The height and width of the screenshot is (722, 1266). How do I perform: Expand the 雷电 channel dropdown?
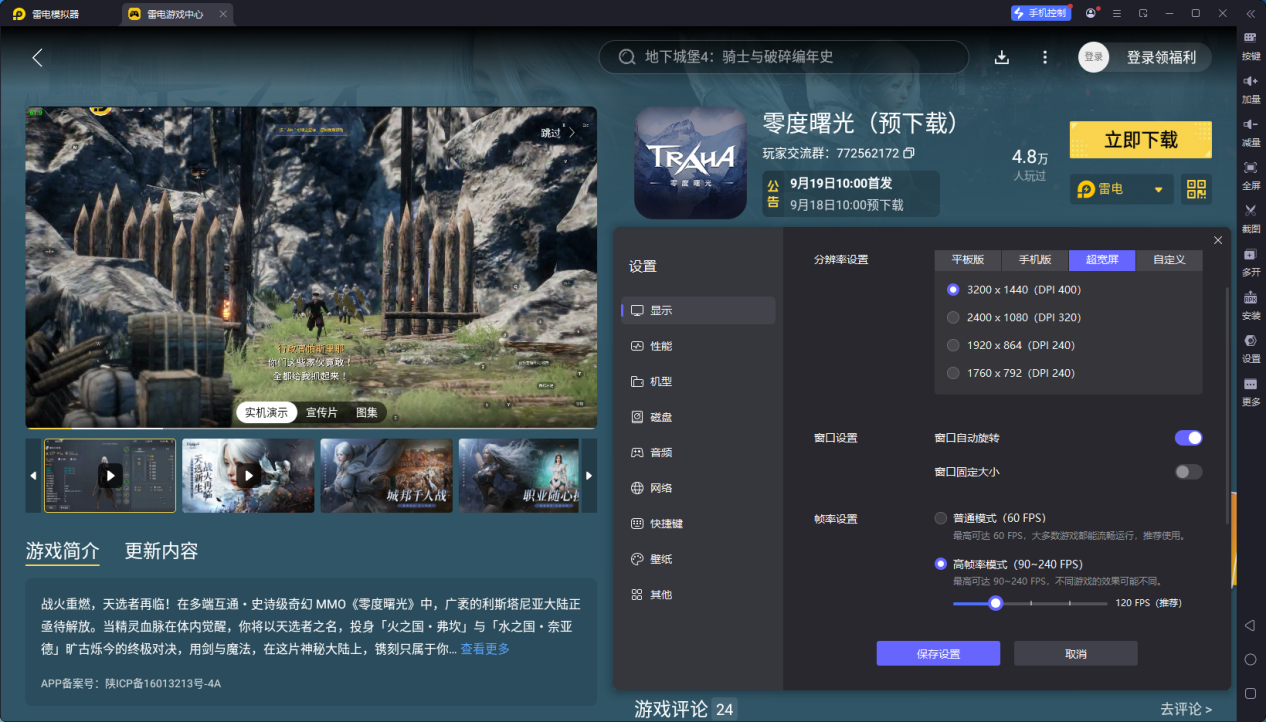[1159, 189]
